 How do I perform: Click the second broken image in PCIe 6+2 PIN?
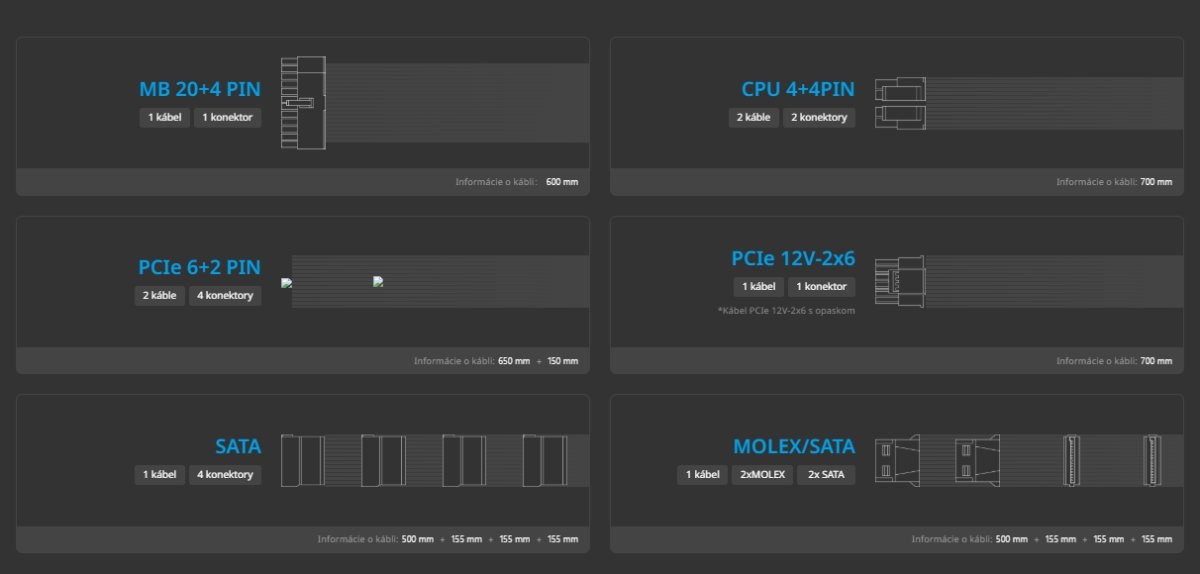tap(378, 282)
